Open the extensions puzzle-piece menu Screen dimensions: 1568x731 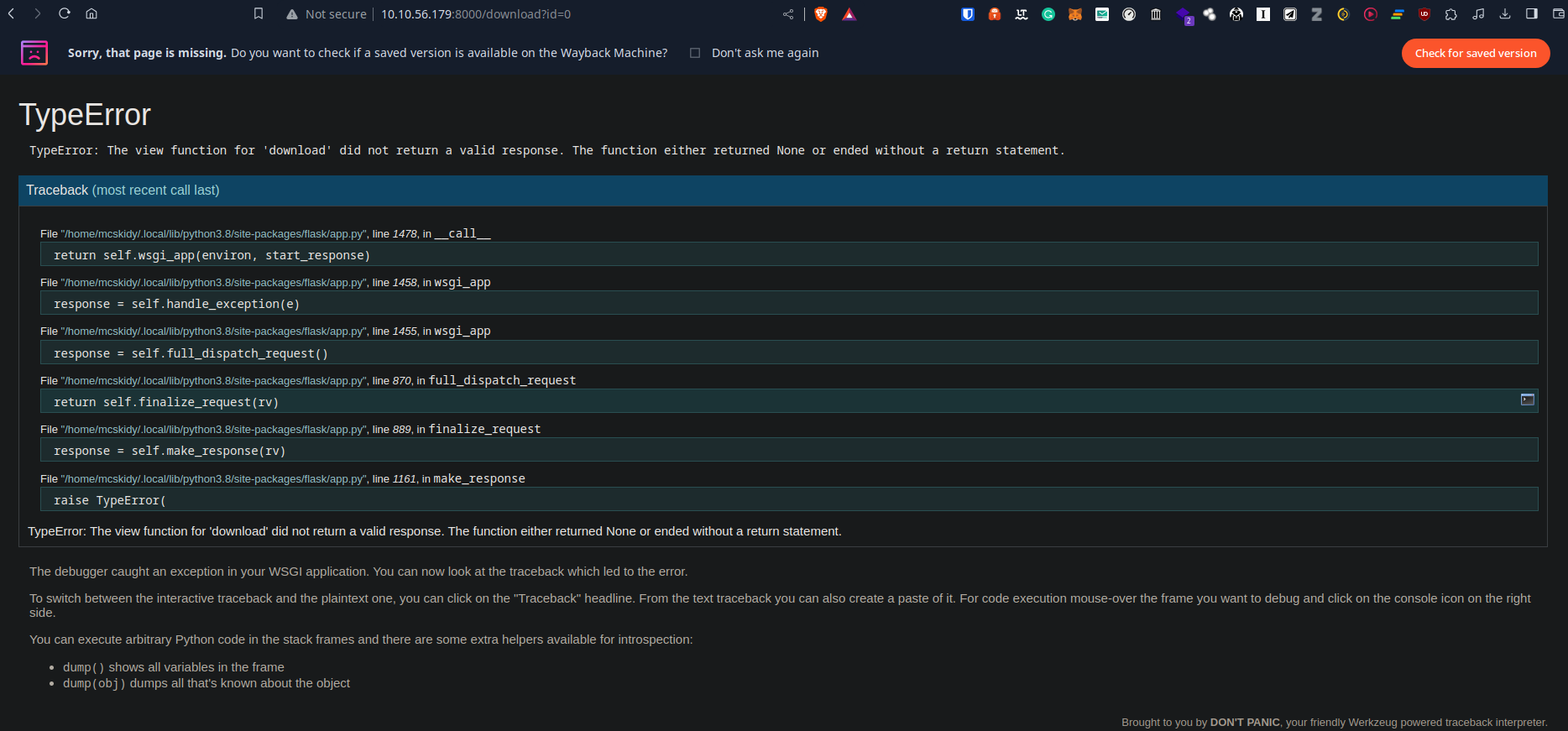pos(1451,14)
